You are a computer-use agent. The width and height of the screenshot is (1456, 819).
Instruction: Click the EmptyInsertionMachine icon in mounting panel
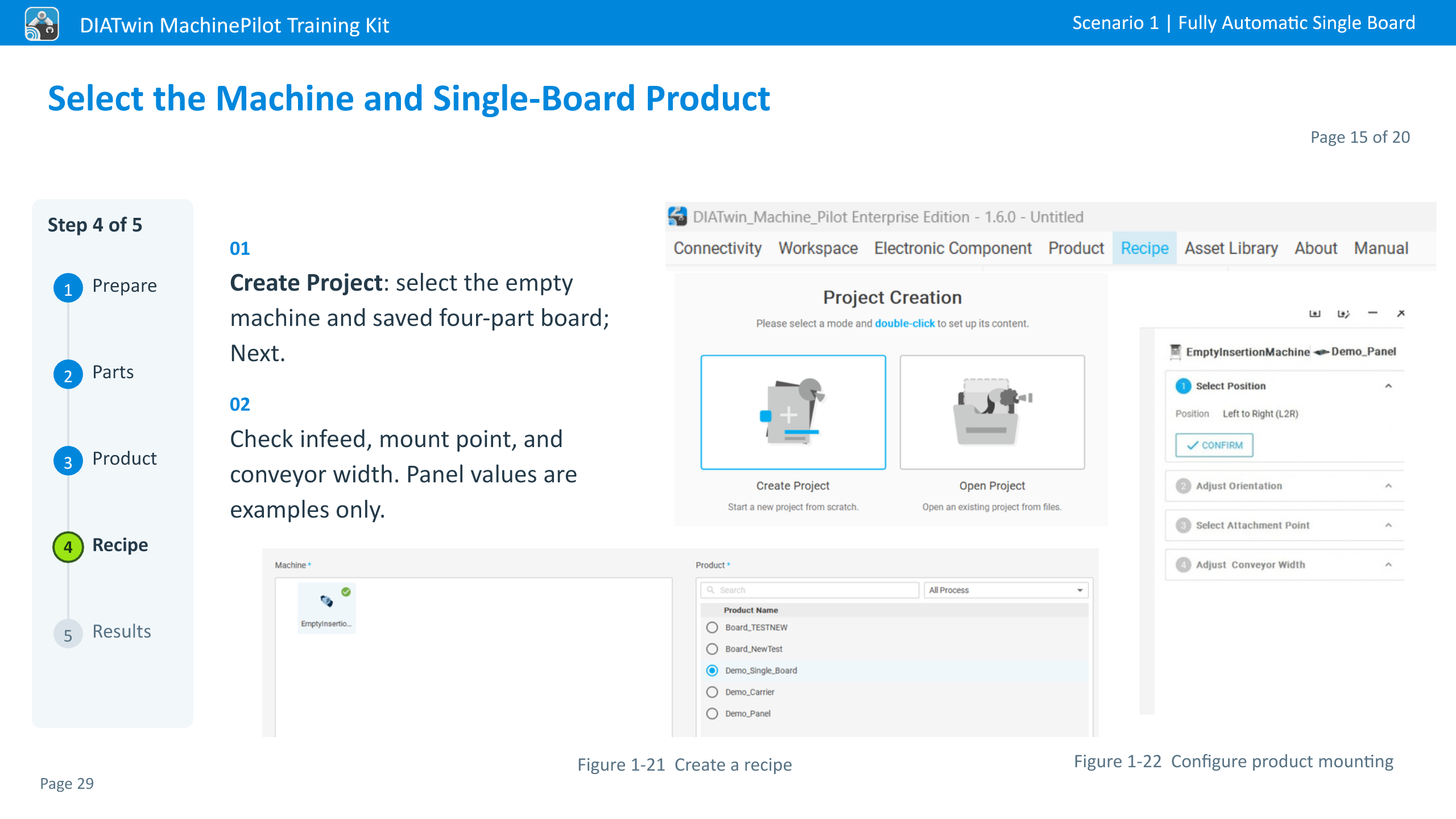point(1175,352)
